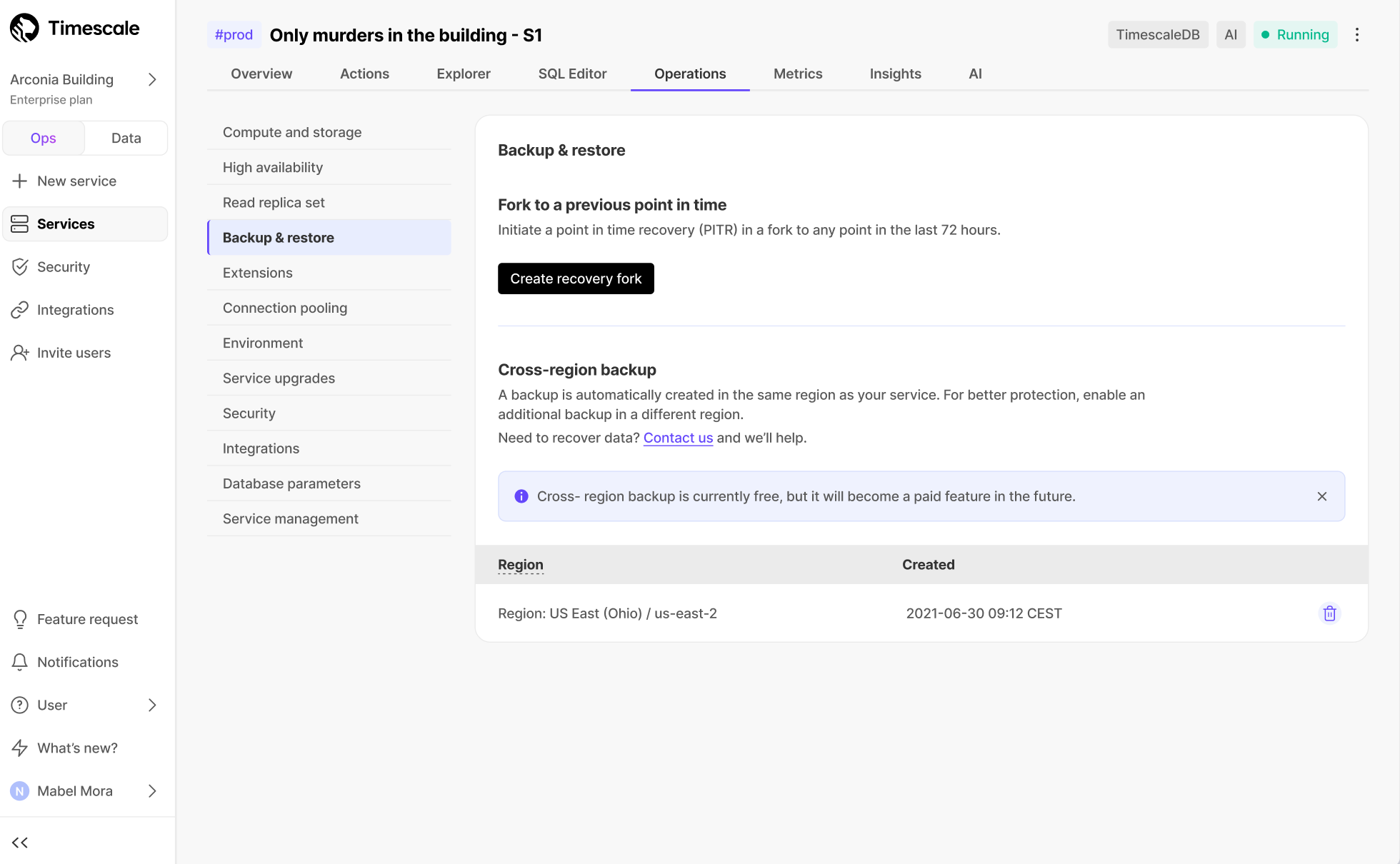The height and width of the screenshot is (864, 1400).
Task: Dismiss the cross-region backup notice
Action: (1322, 496)
